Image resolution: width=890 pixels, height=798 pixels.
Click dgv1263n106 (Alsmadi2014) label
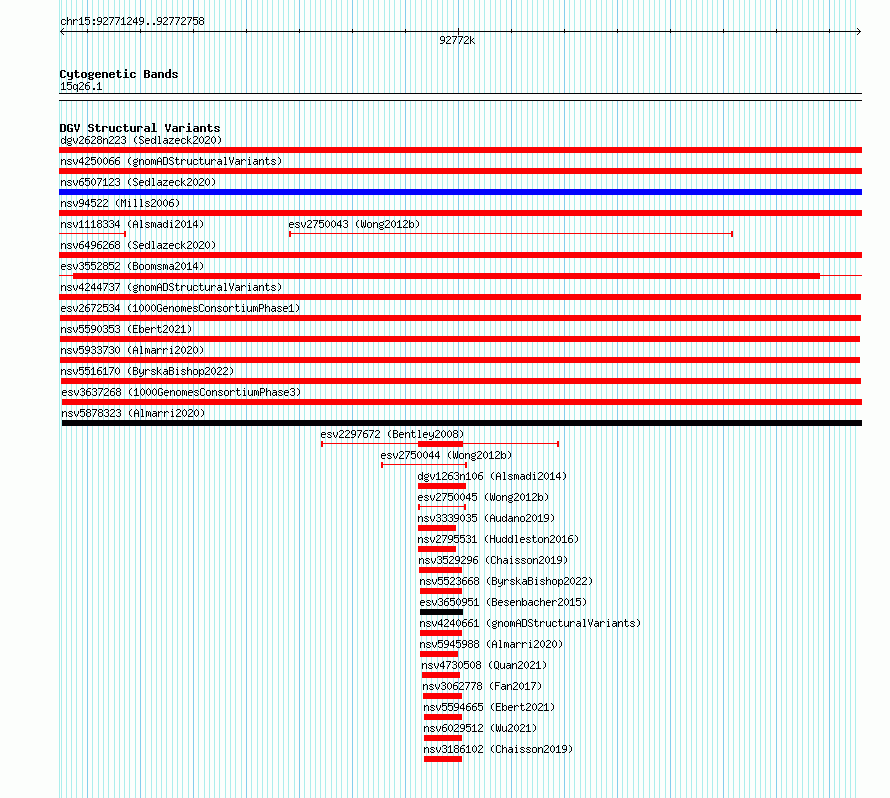492,476
